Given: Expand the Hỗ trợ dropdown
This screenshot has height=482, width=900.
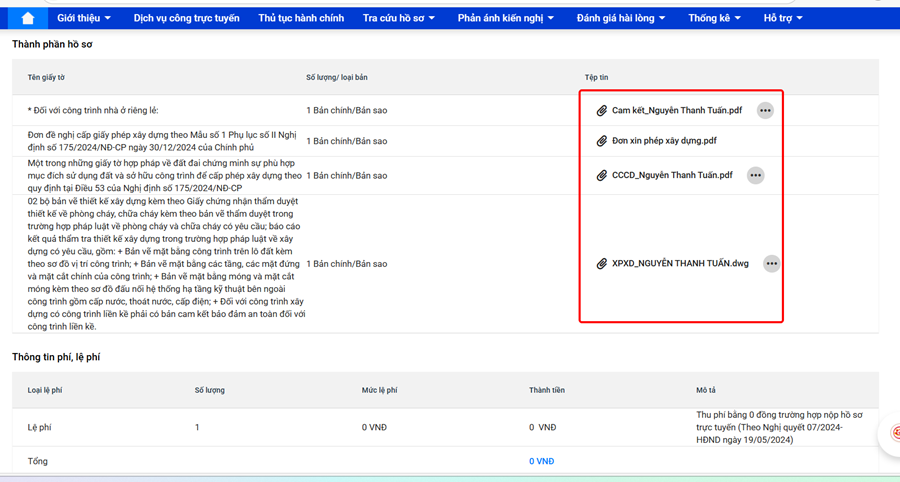Looking at the screenshot, I should click(x=783, y=18).
